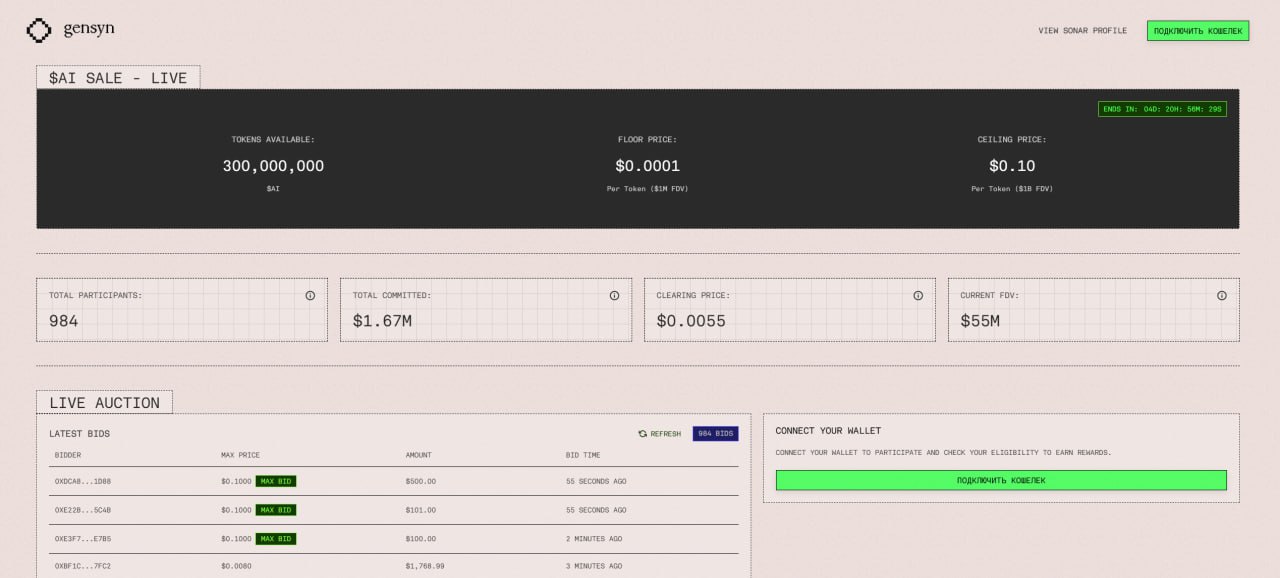Click the Total Committed info icon
Viewport: 1280px width, 578px height.
click(614, 296)
